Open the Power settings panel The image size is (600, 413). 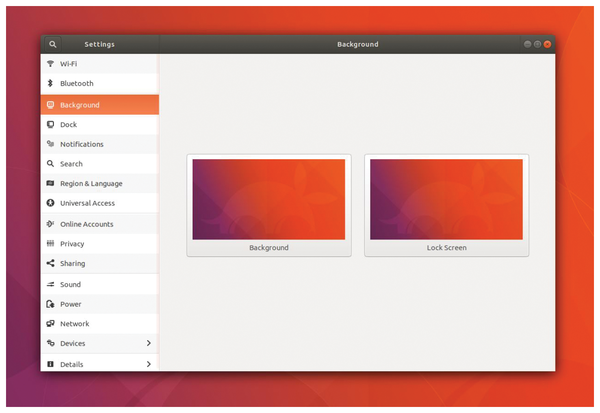pos(70,304)
